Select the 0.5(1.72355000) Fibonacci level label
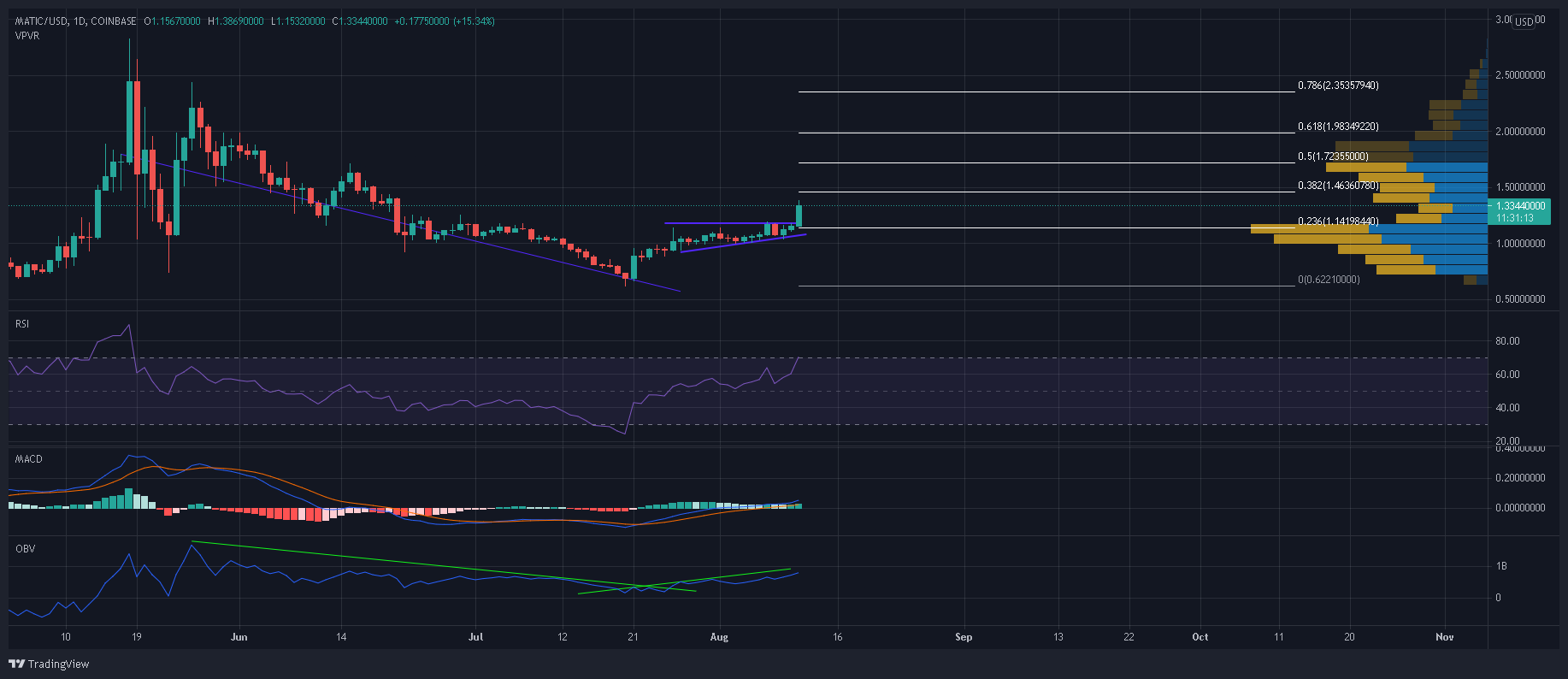 1333,156
